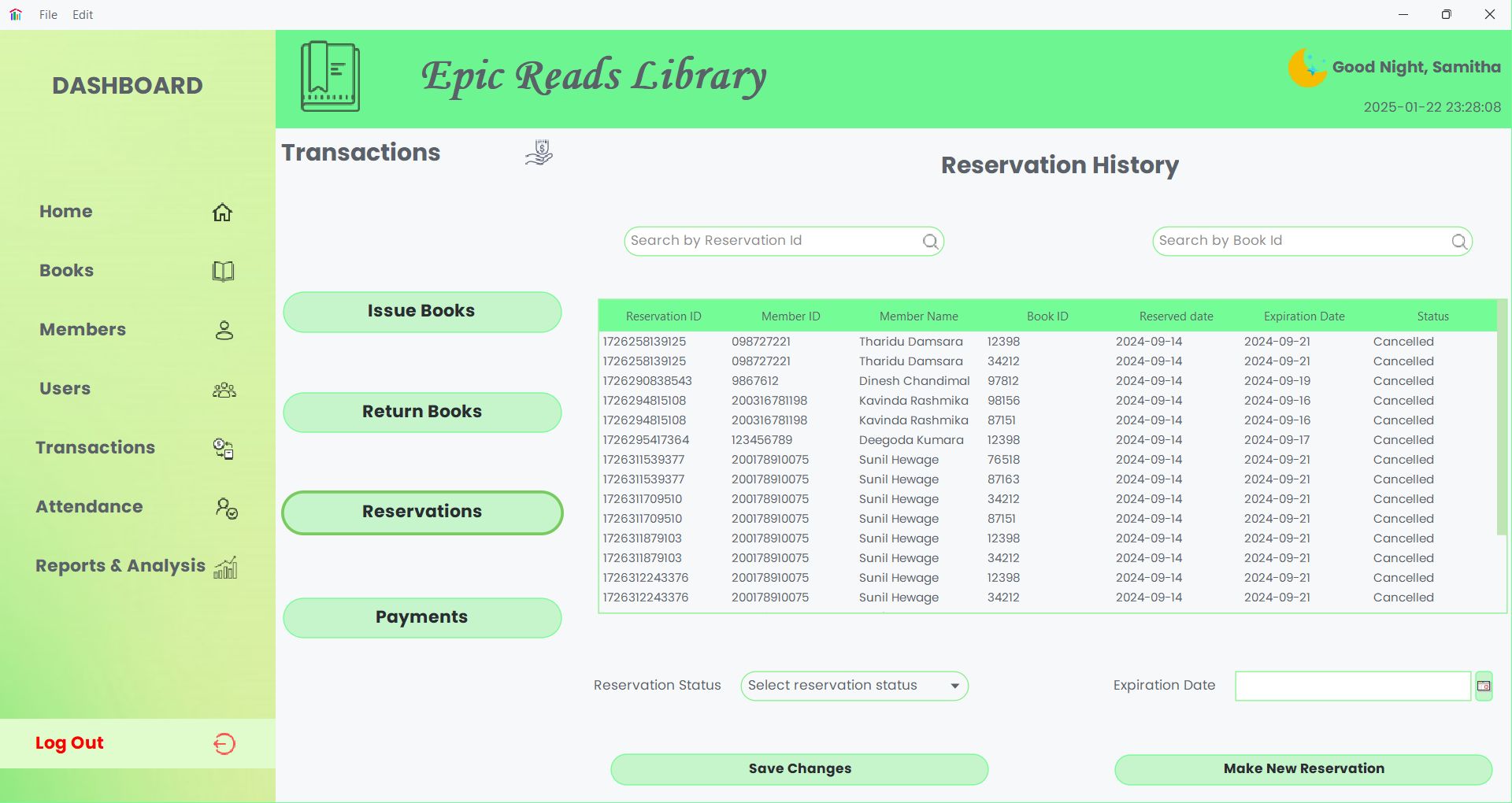Open the Payments section
Screen dimensions: 1512x803
(x=421, y=618)
